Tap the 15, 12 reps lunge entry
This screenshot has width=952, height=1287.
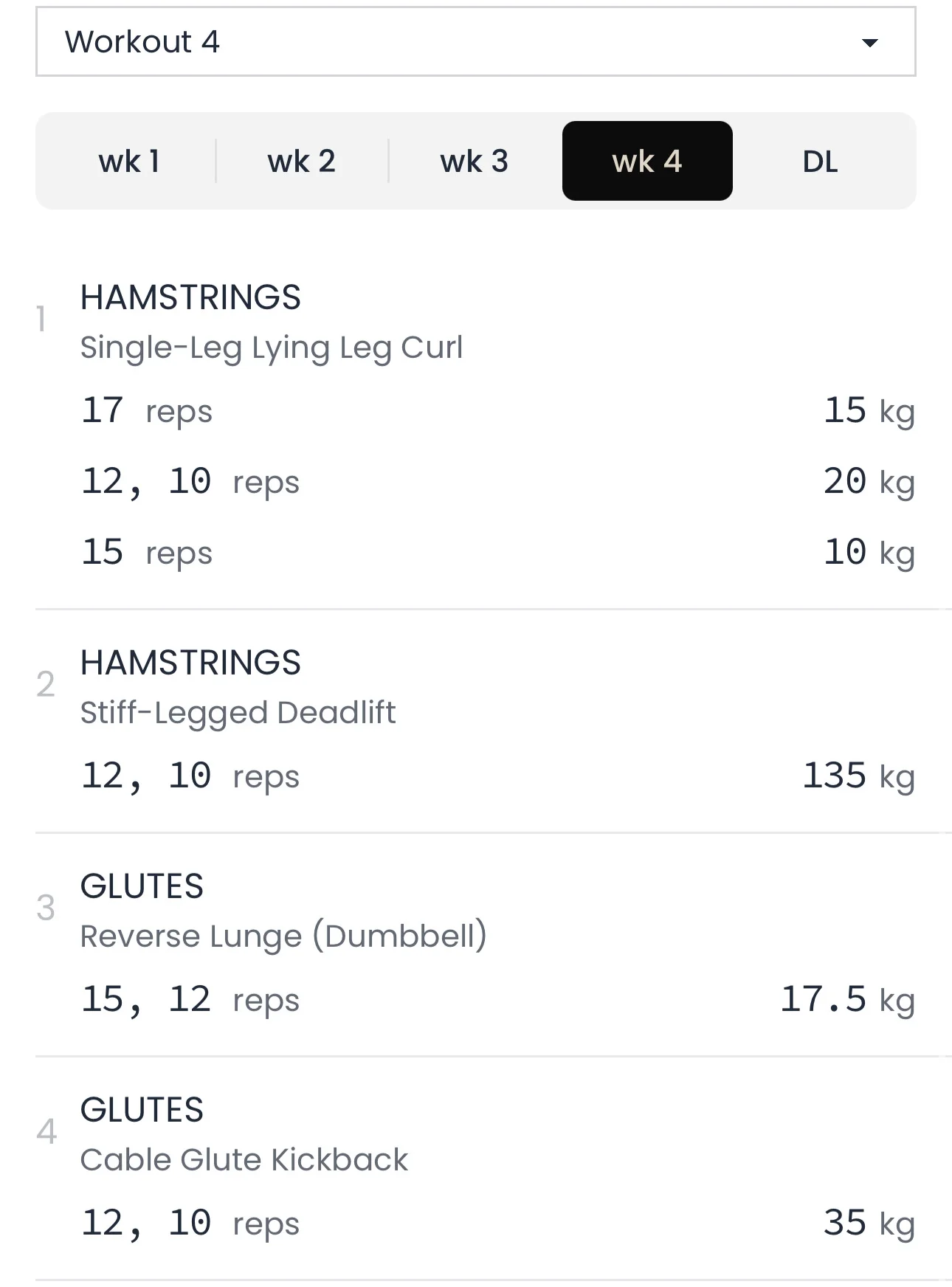(x=190, y=1000)
